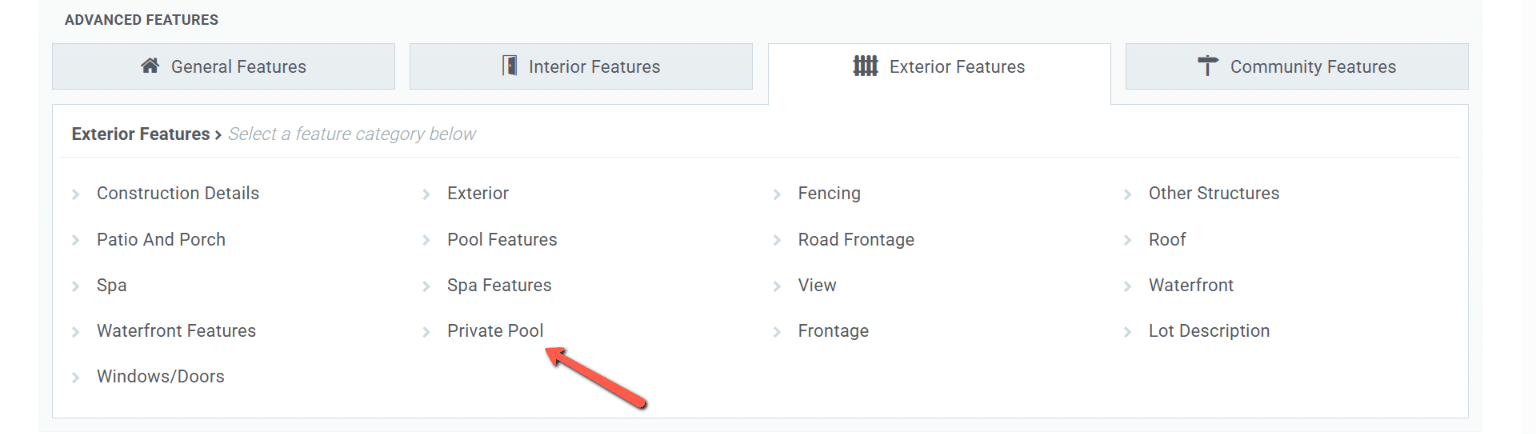Viewport: 1536px width, 434px height.
Task: Expand the Pool Features category
Action: [502, 239]
